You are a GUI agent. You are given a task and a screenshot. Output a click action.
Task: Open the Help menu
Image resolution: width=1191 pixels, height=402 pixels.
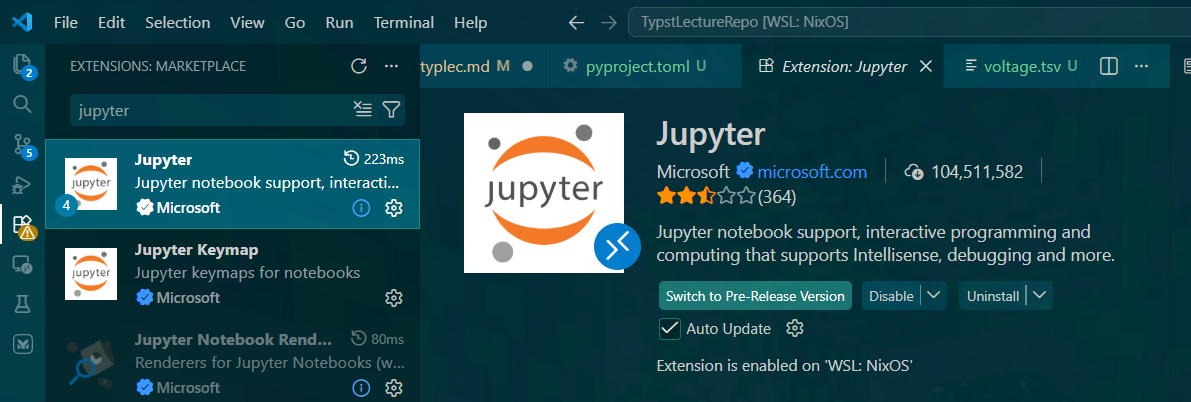[x=470, y=23]
